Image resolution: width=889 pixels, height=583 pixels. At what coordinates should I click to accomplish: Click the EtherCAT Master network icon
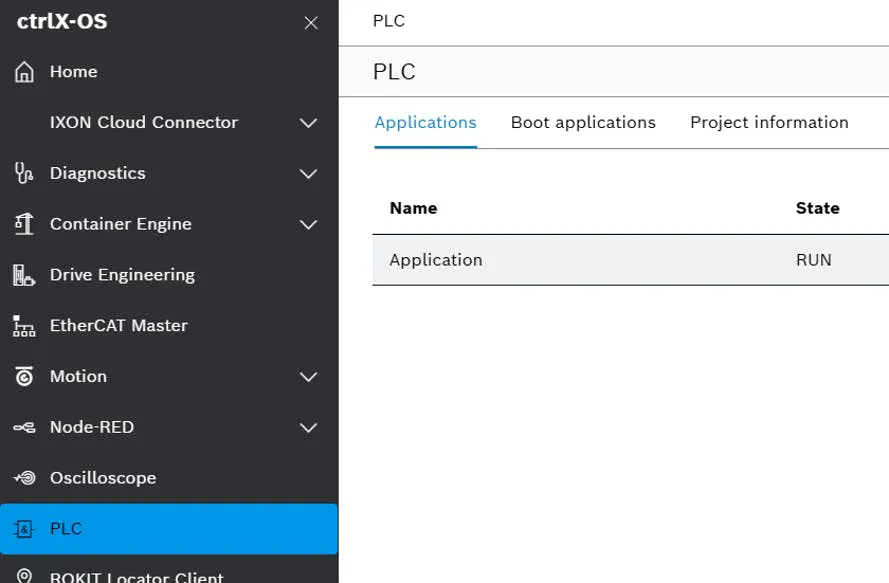(24, 326)
